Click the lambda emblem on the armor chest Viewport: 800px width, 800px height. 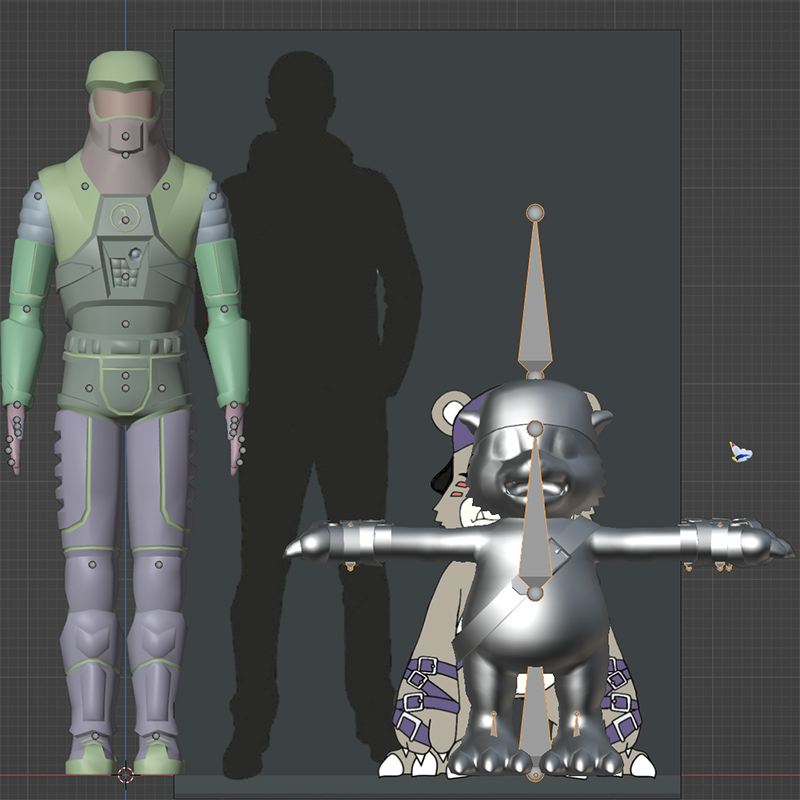pos(124,217)
